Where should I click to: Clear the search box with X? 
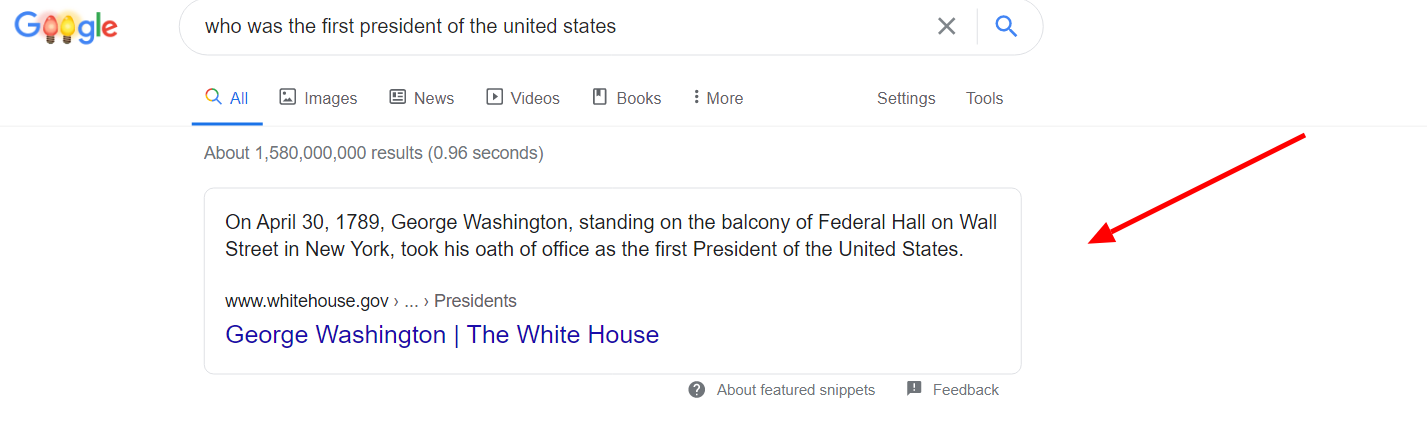[x=946, y=27]
